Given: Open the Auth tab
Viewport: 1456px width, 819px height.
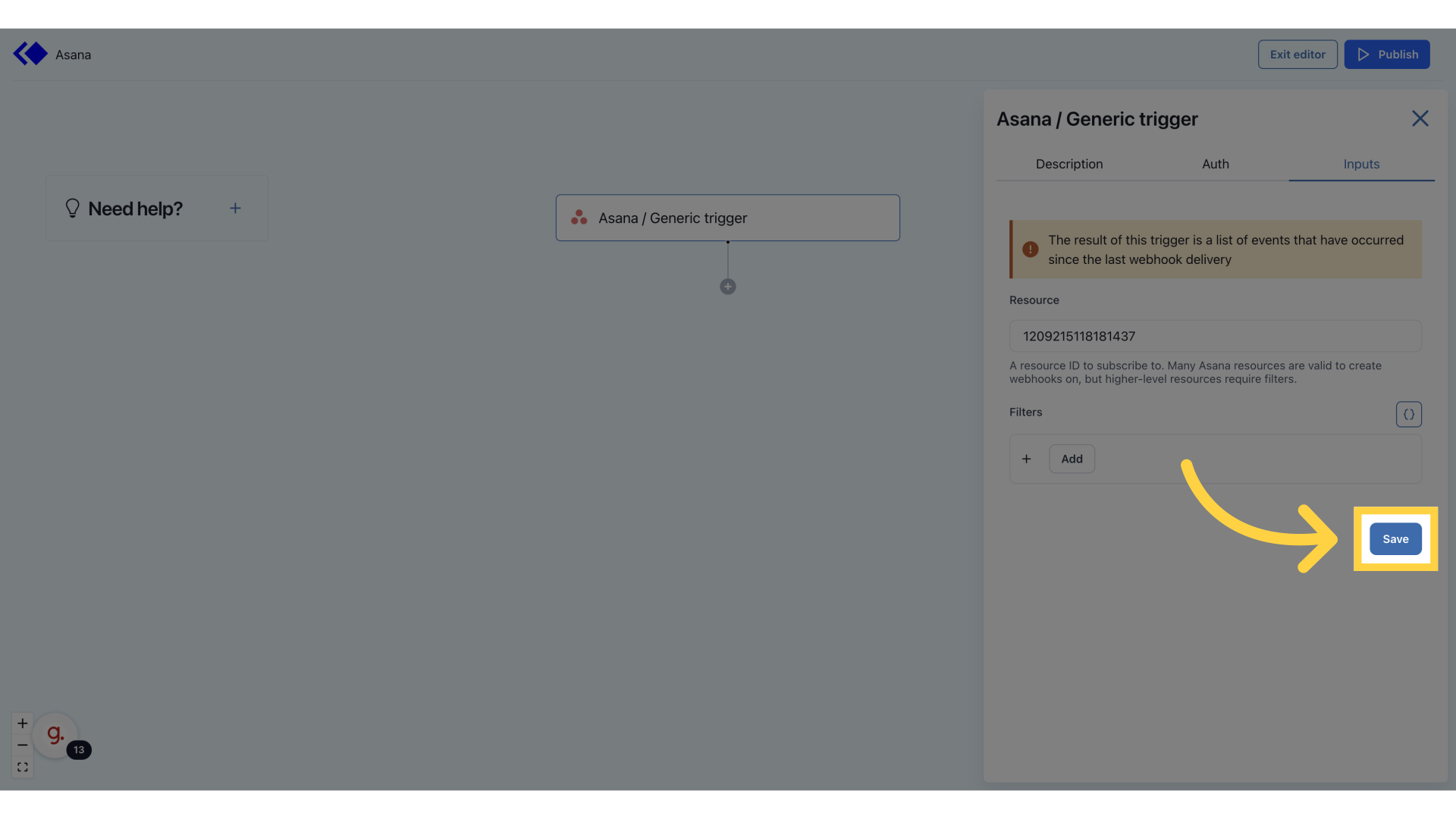Looking at the screenshot, I should (1216, 164).
